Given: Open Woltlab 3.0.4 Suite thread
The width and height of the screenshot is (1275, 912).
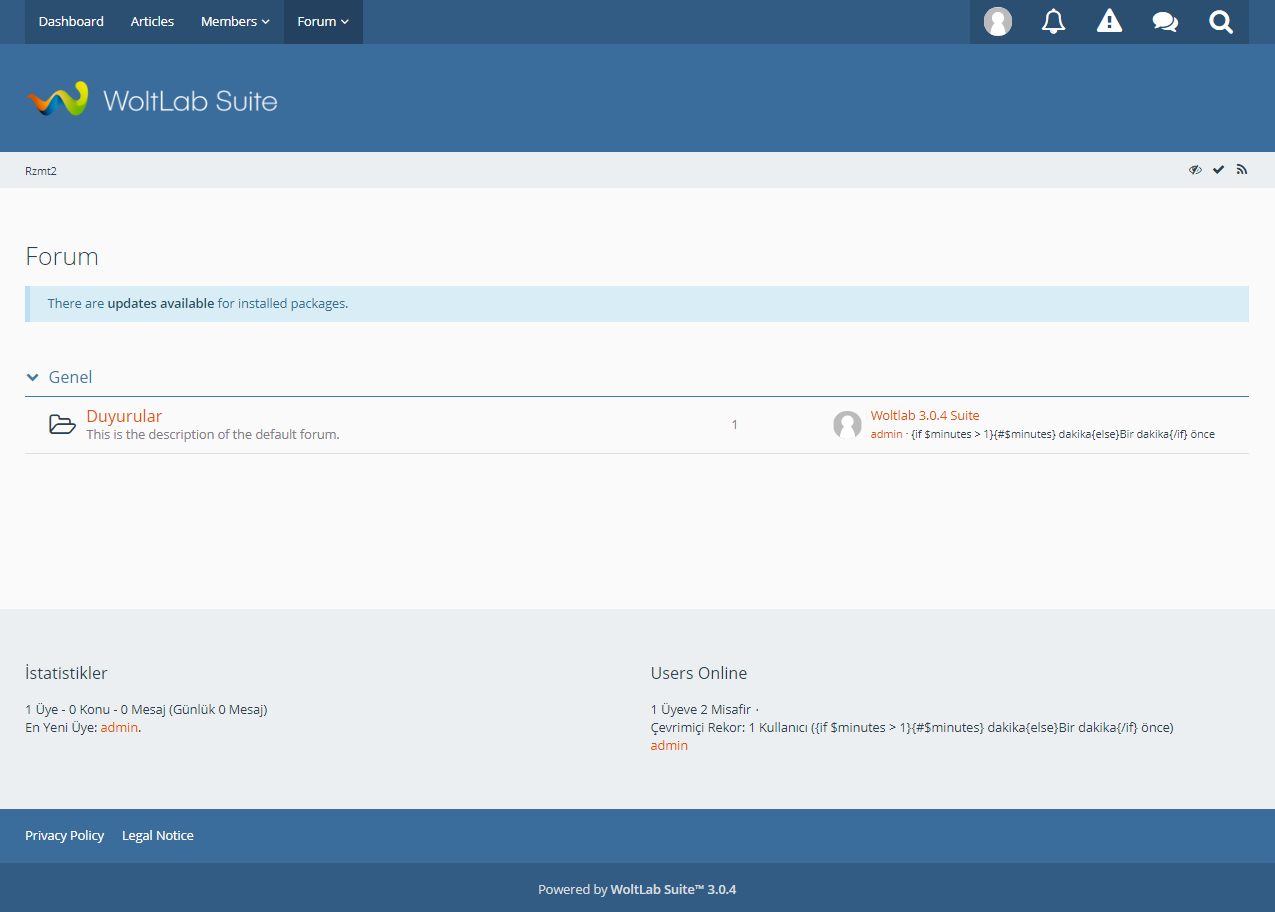Looking at the screenshot, I should coord(925,415).
